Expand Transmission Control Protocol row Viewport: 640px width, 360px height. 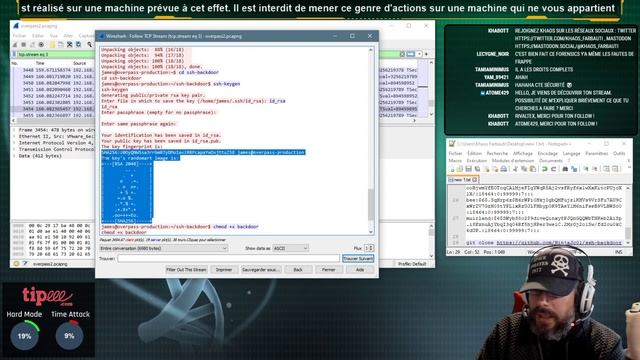pos(14,149)
